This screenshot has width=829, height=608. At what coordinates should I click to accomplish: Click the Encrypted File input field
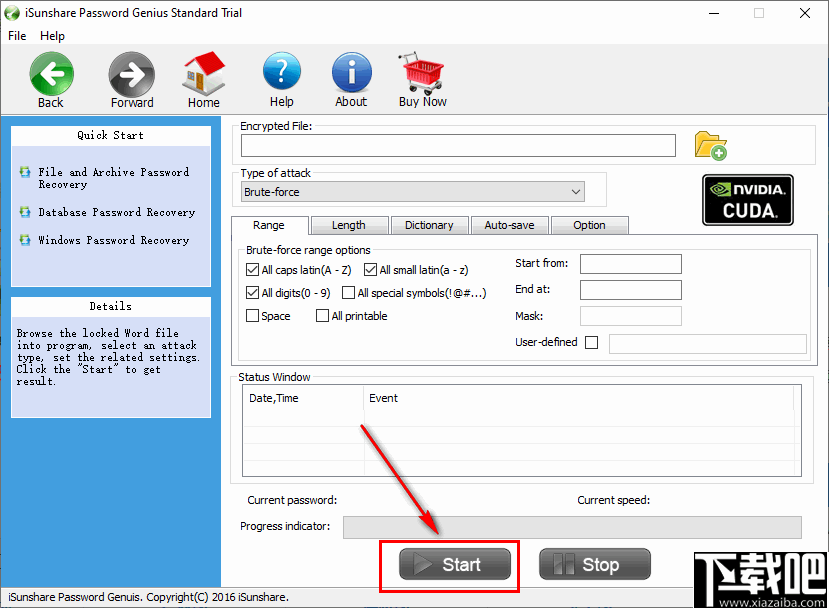click(x=458, y=145)
